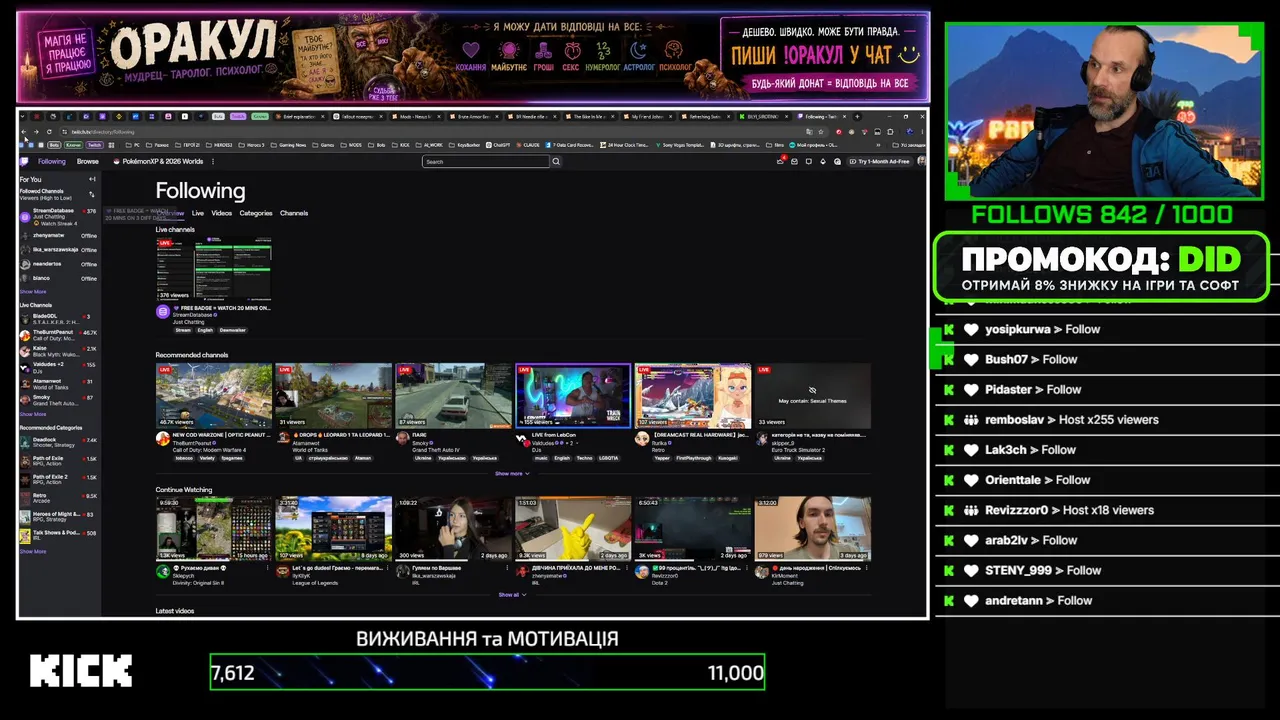The image size is (1280, 720).
Task: Open the Twitch Get Bits icon
Action: coord(821,161)
